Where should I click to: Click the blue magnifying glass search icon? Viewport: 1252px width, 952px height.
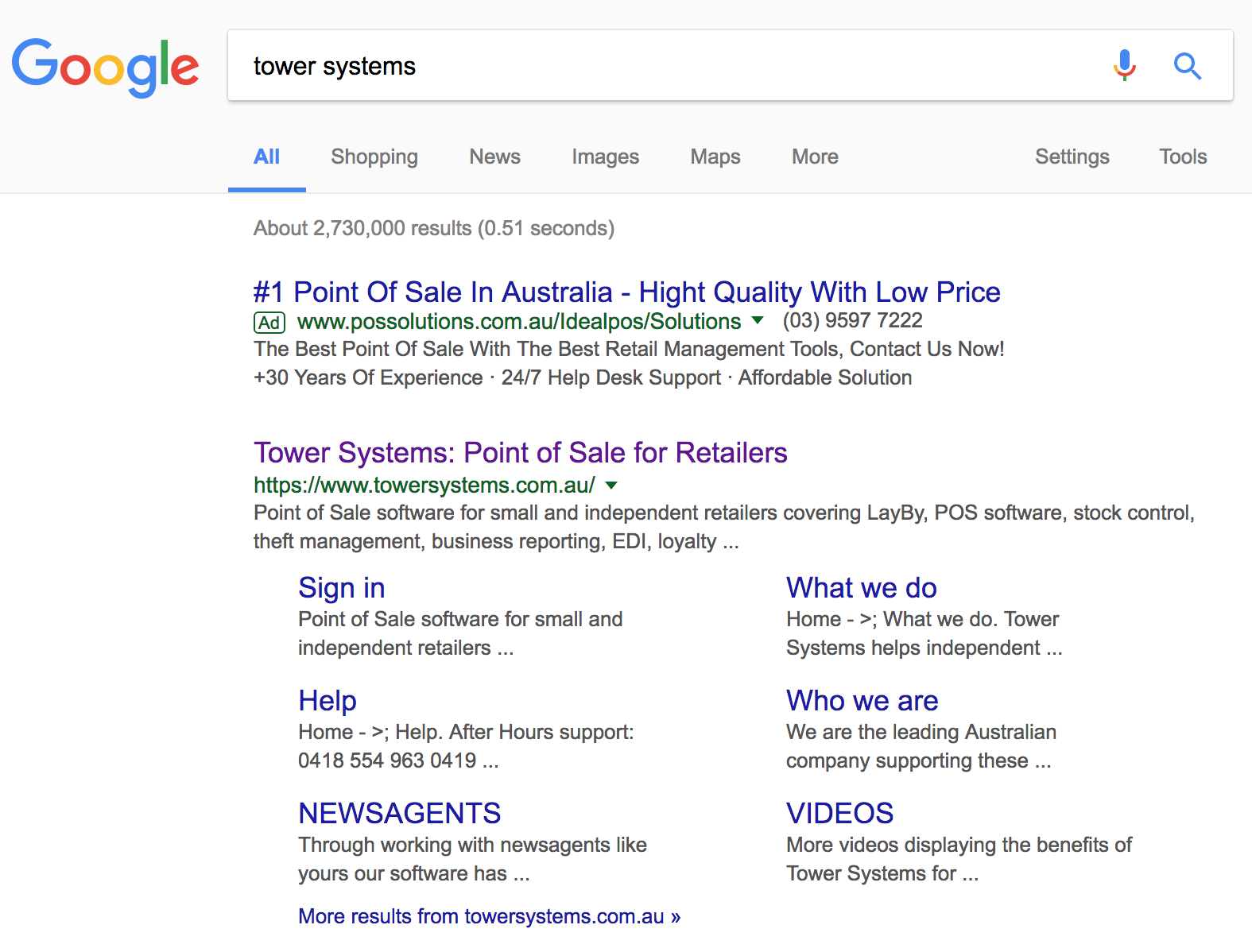(x=1187, y=66)
